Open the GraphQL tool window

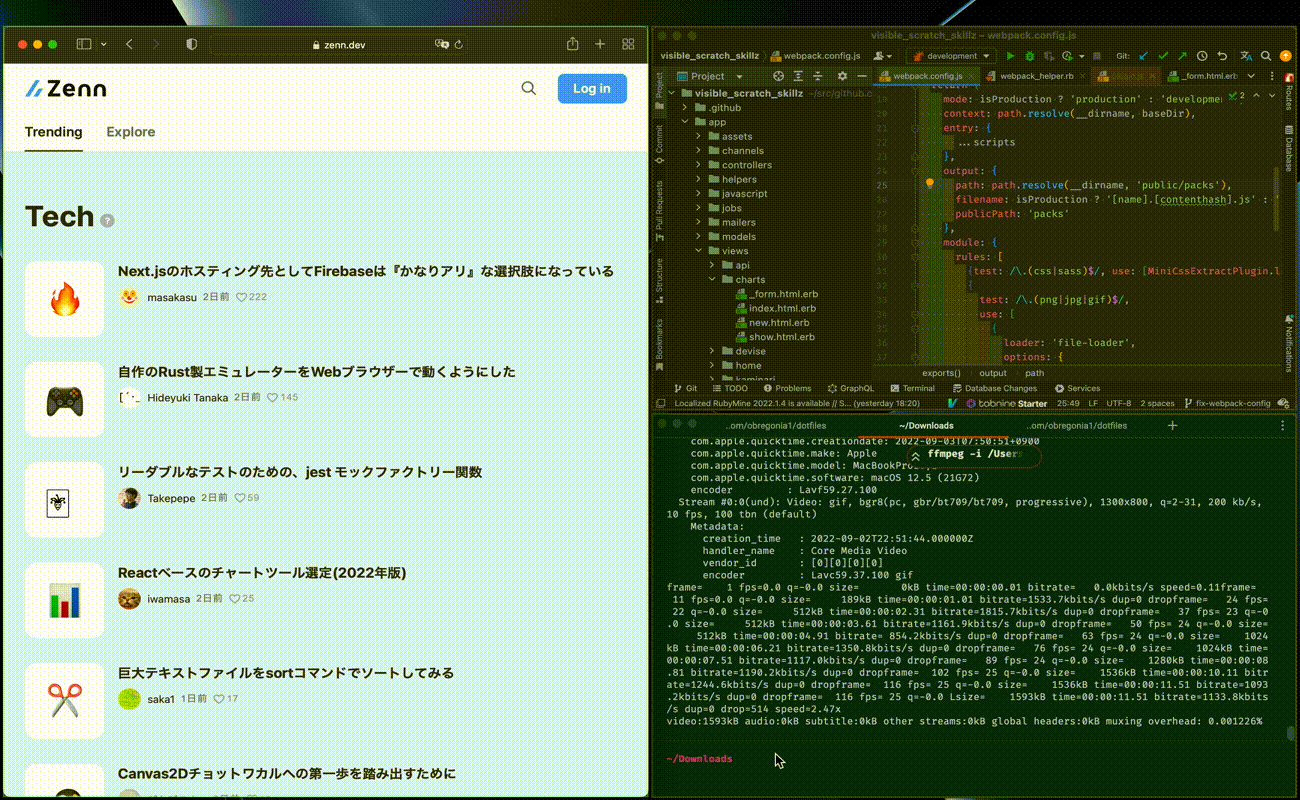[850, 388]
